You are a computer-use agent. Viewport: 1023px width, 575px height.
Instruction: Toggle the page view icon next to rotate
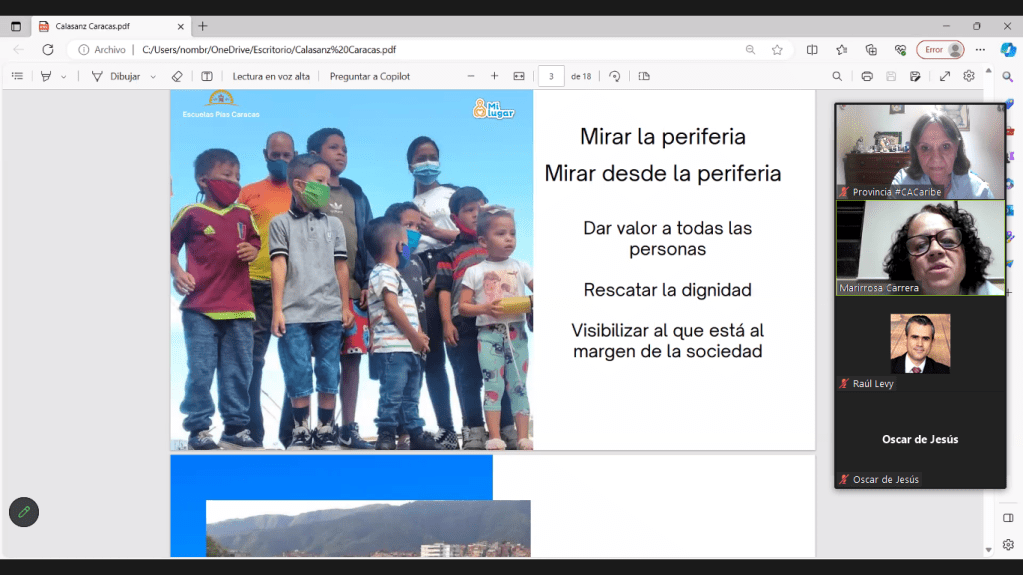point(644,76)
